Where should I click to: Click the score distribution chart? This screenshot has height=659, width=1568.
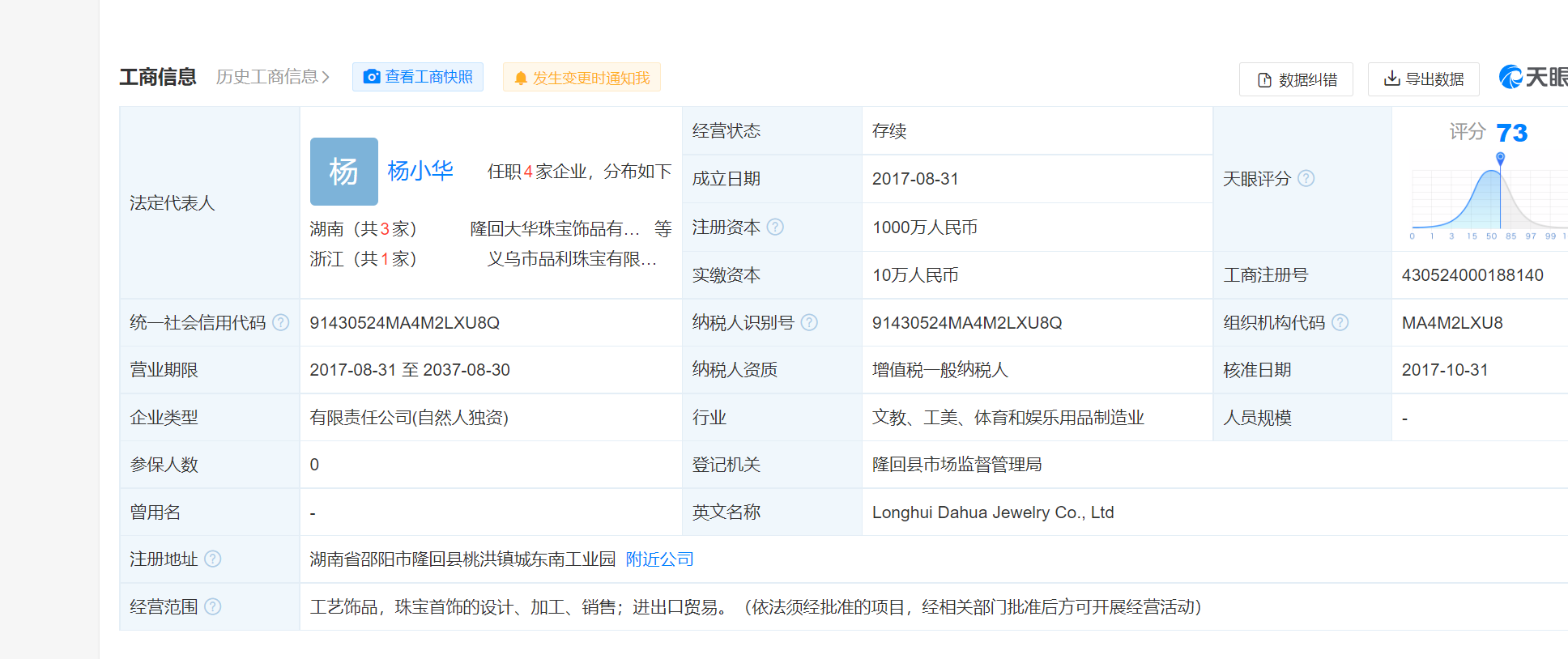click(x=1489, y=198)
